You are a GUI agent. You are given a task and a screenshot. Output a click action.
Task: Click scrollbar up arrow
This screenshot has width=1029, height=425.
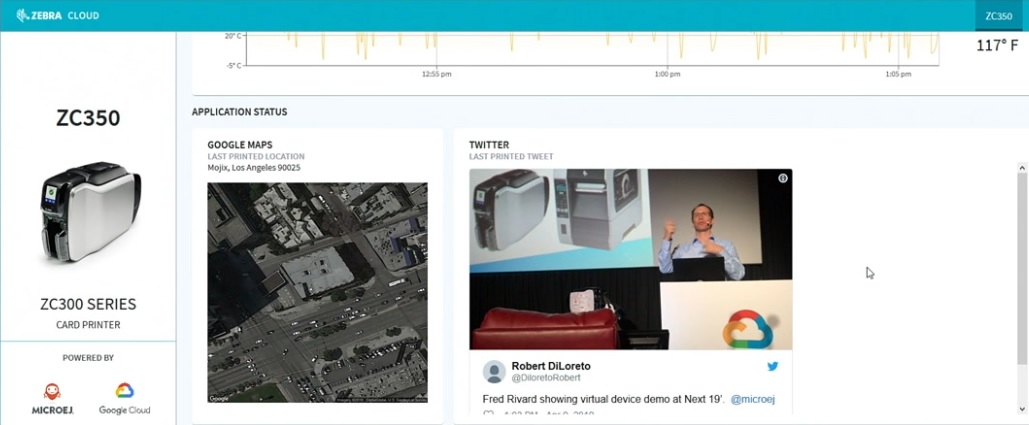(1022, 168)
